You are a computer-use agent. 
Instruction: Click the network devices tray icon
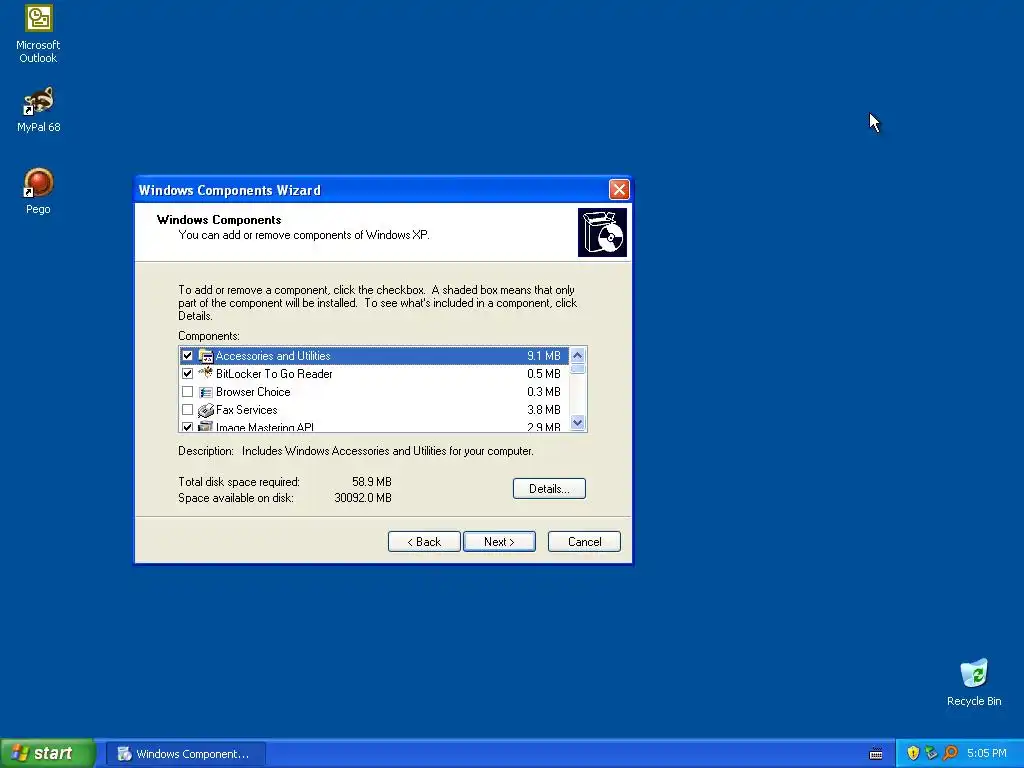(x=931, y=753)
